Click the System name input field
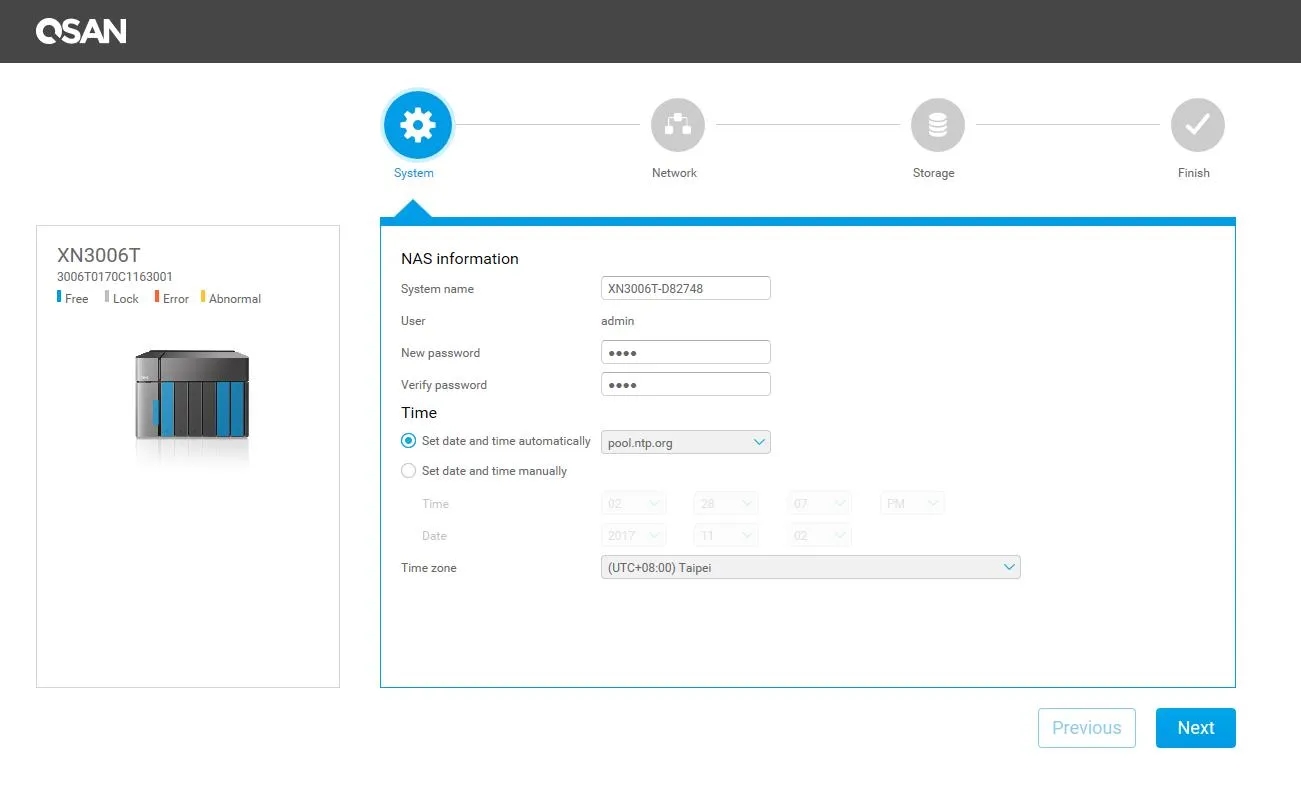The height and width of the screenshot is (798, 1301). [x=686, y=288]
